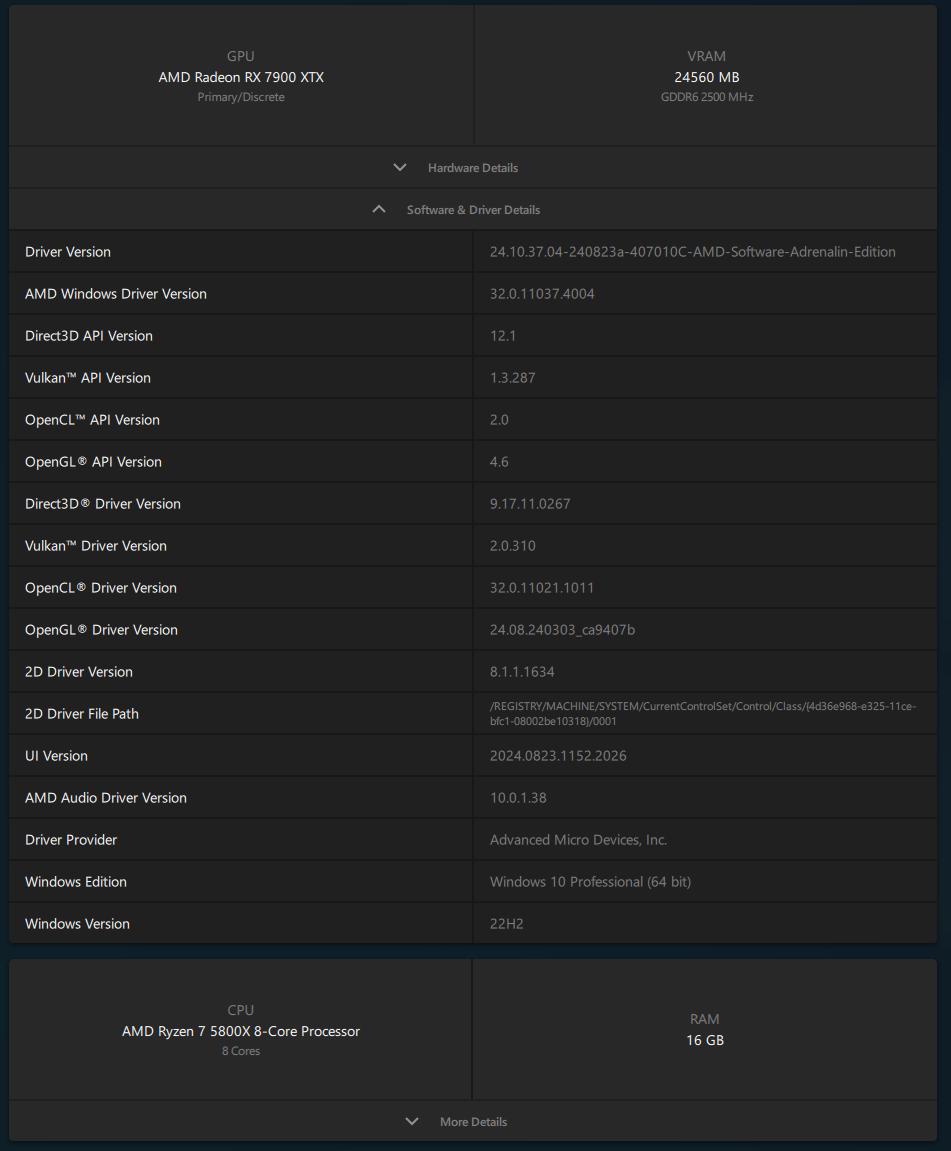Select Vulkan API Version value 1.3.287
951x1151 pixels.
[x=512, y=377]
